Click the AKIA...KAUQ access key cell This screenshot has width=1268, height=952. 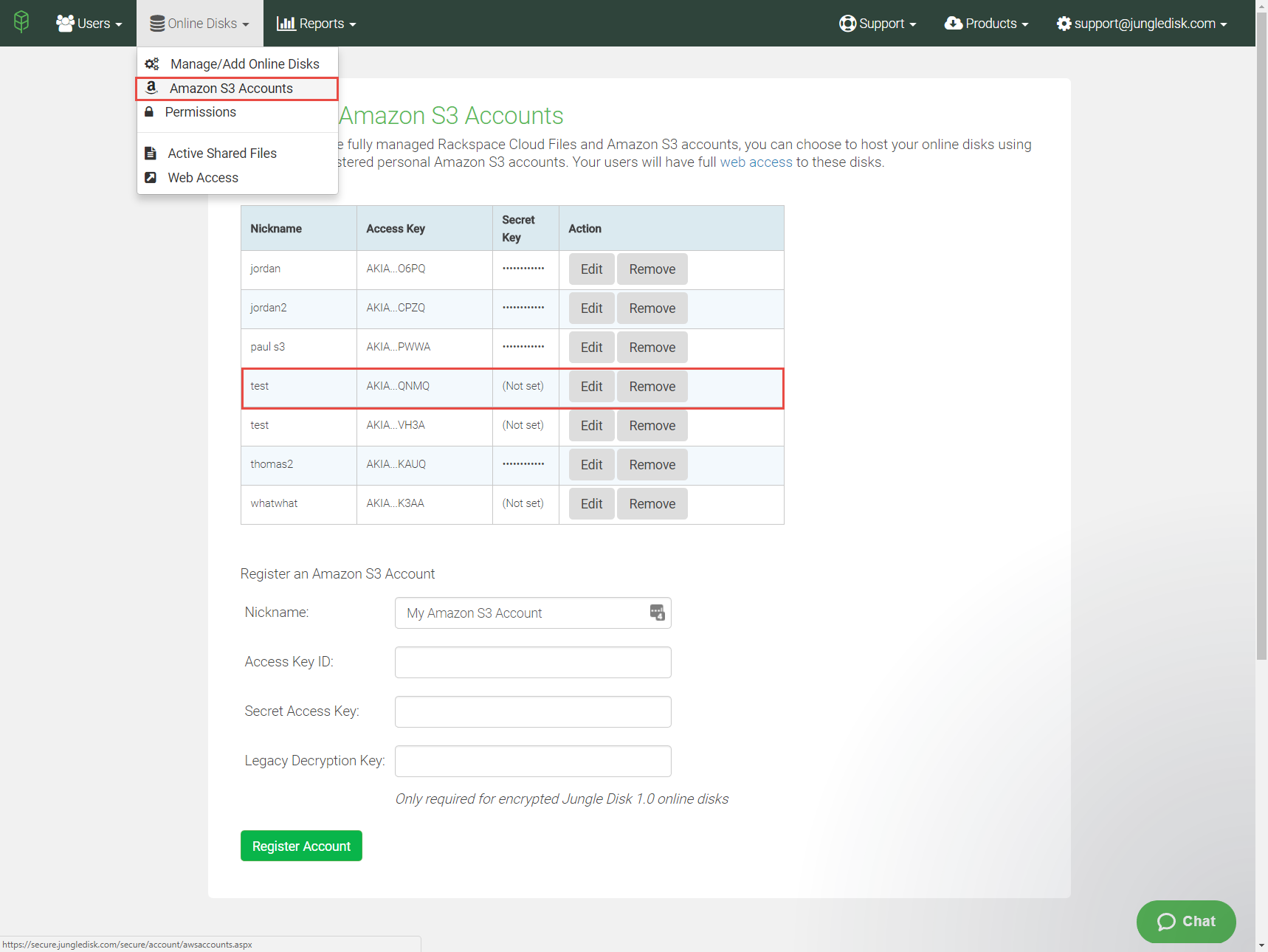(x=425, y=465)
